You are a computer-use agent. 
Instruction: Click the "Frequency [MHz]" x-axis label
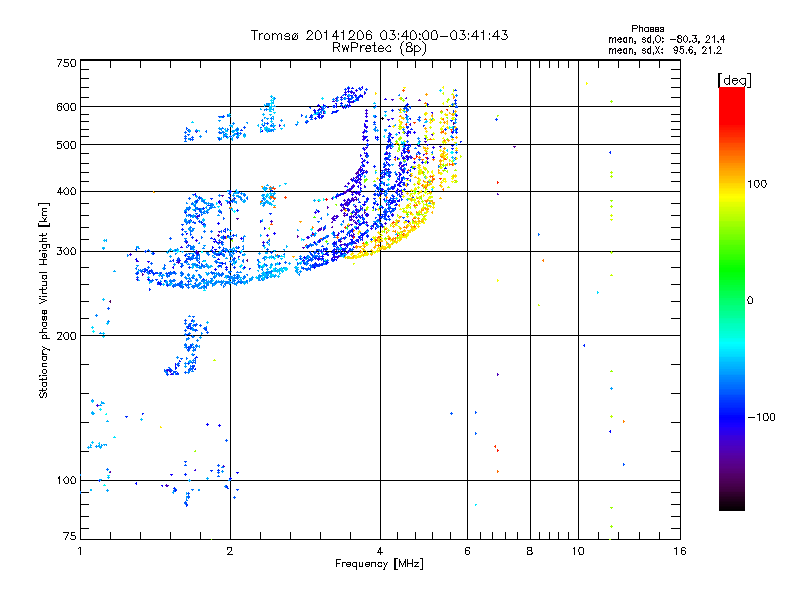379,564
